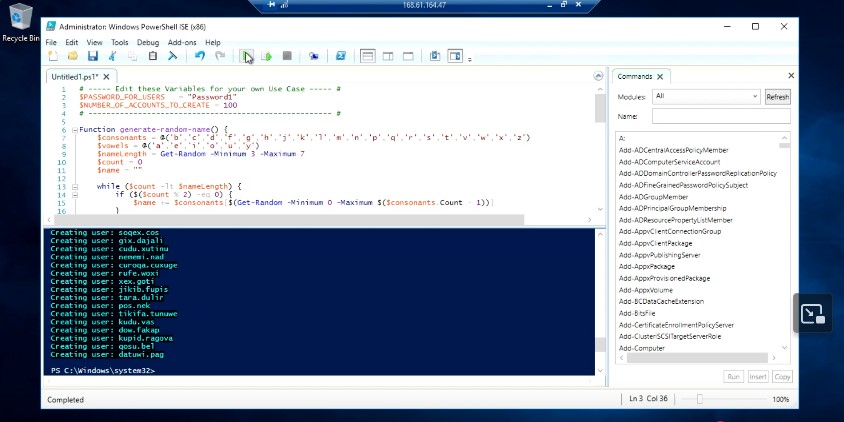Open the Add-ons menu

tap(182, 43)
